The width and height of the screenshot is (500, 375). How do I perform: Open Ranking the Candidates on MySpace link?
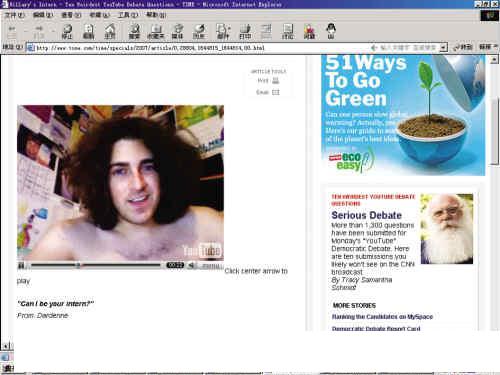point(382,317)
